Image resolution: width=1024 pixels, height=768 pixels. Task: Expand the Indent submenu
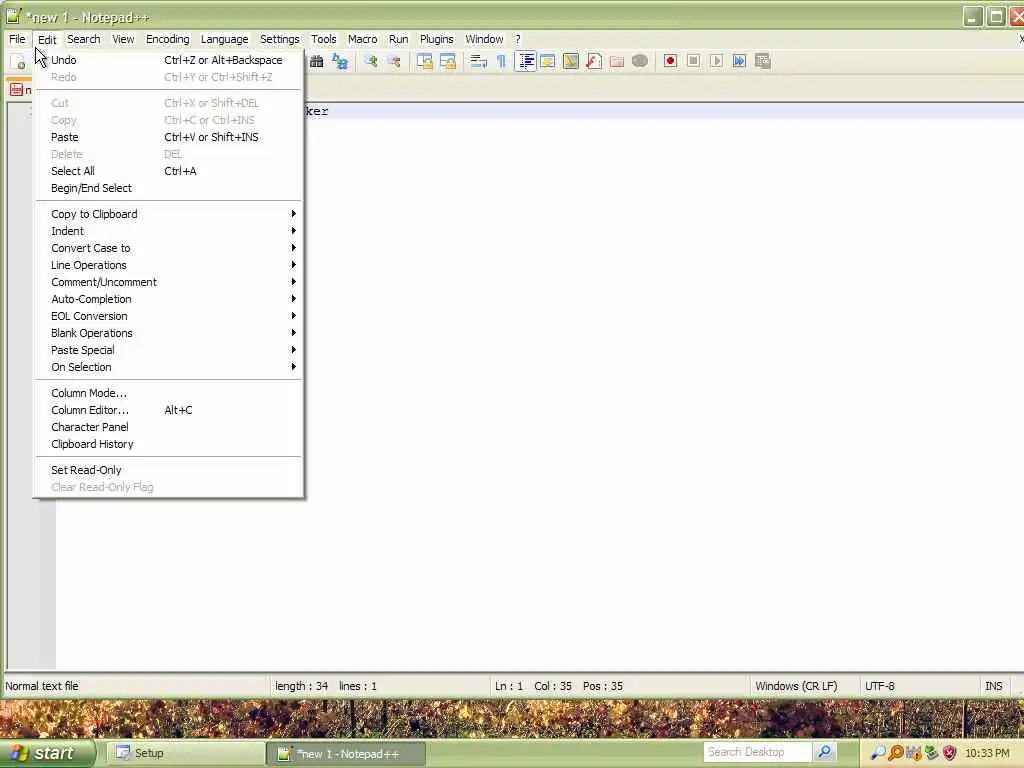pyautogui.click(x=169, y=231)
